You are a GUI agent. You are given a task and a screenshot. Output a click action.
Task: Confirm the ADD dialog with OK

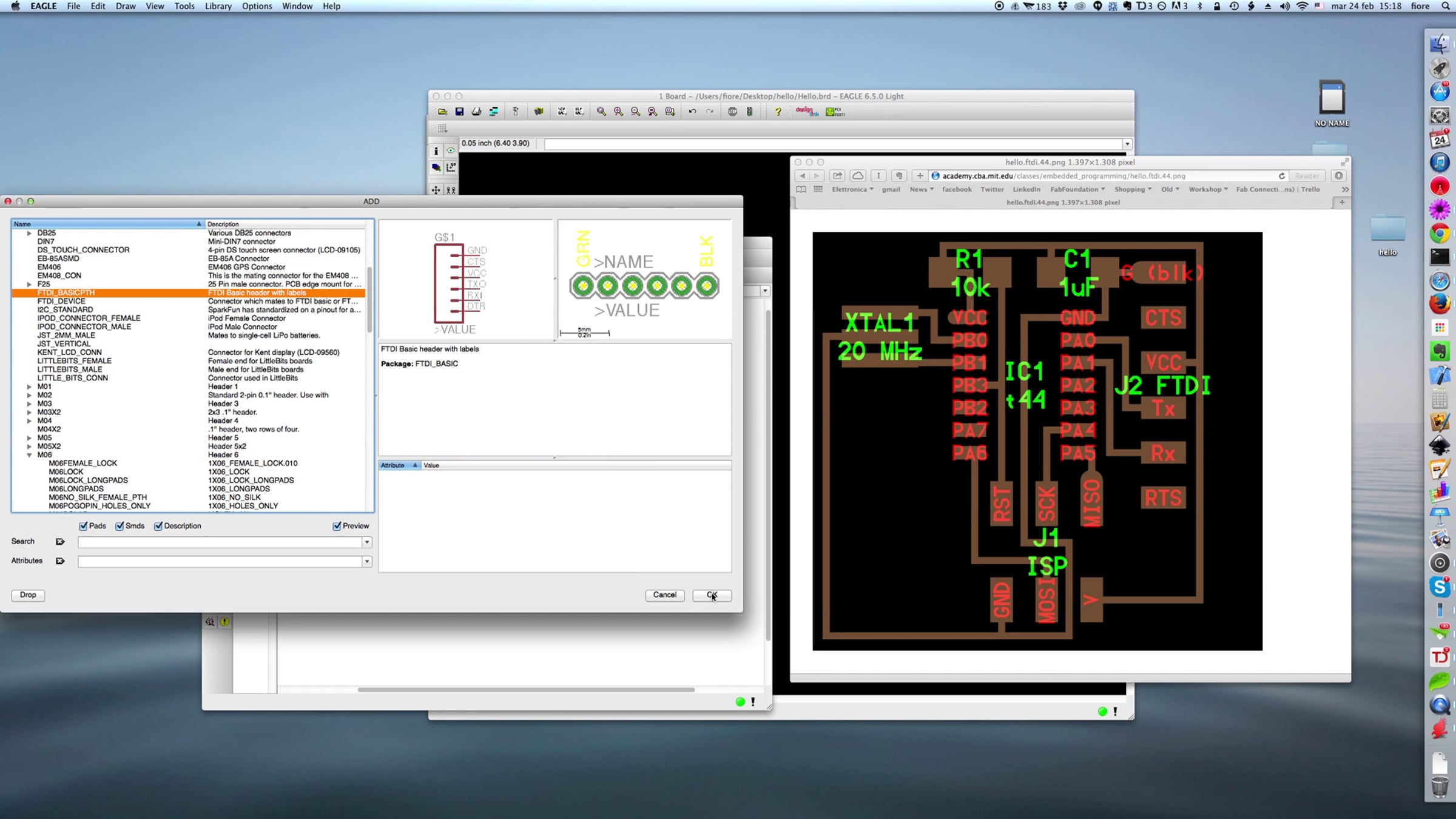[712, 595]
